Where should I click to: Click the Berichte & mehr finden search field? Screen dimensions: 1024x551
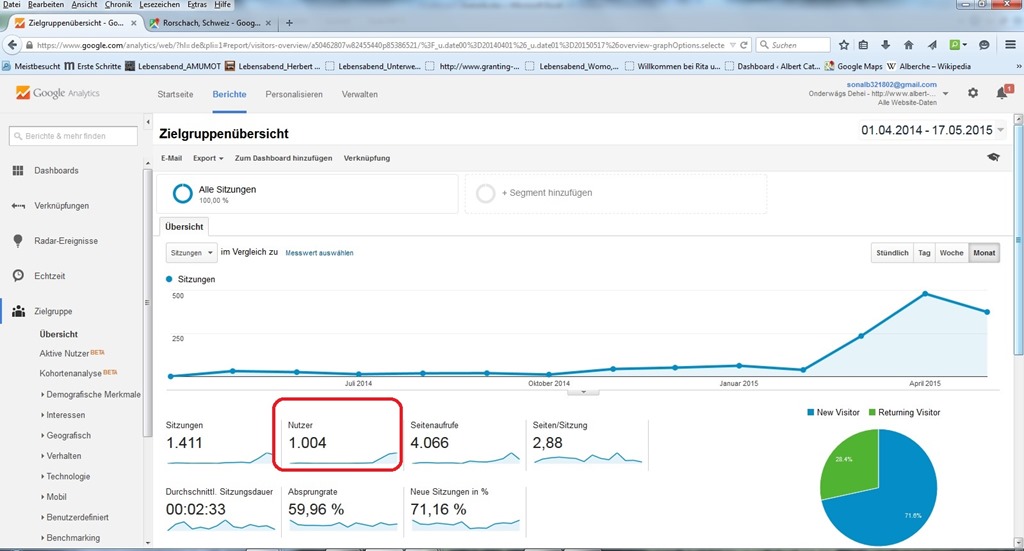72,136
